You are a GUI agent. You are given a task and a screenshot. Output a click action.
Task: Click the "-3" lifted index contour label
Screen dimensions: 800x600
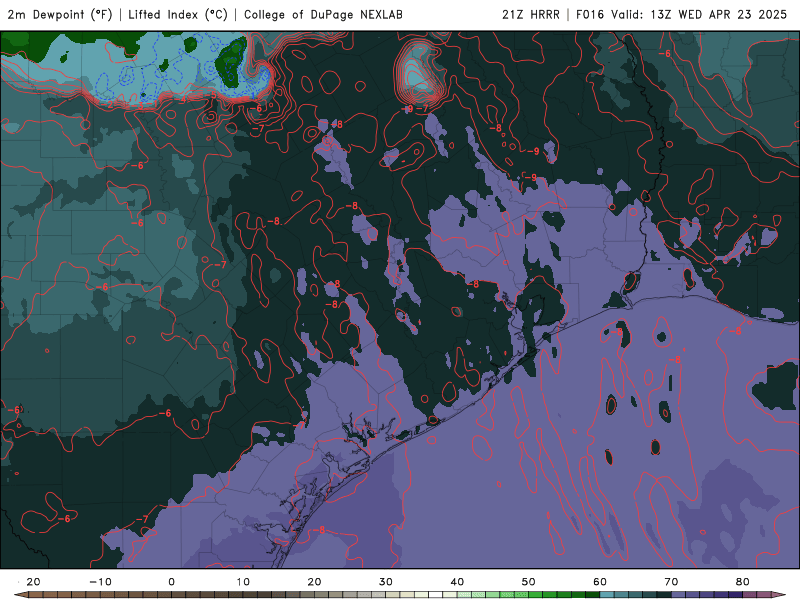point(137,106)
